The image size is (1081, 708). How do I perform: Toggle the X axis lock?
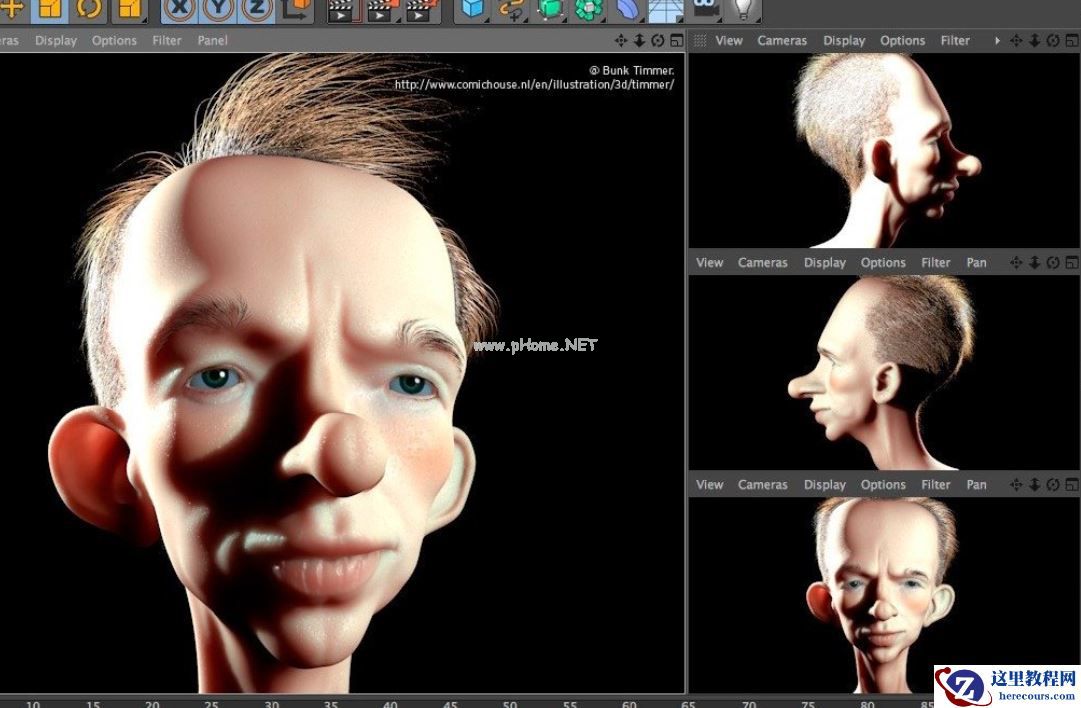[180, 10]
